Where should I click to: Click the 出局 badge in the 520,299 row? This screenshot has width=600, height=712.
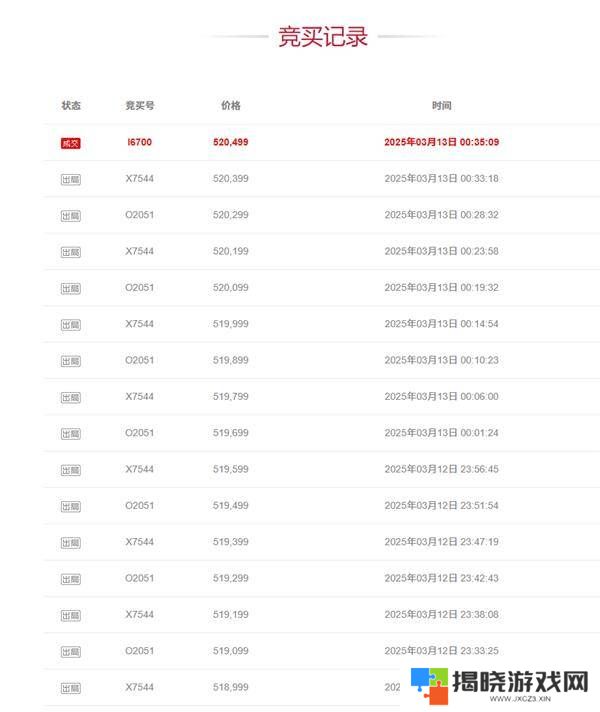pos(70,216)
